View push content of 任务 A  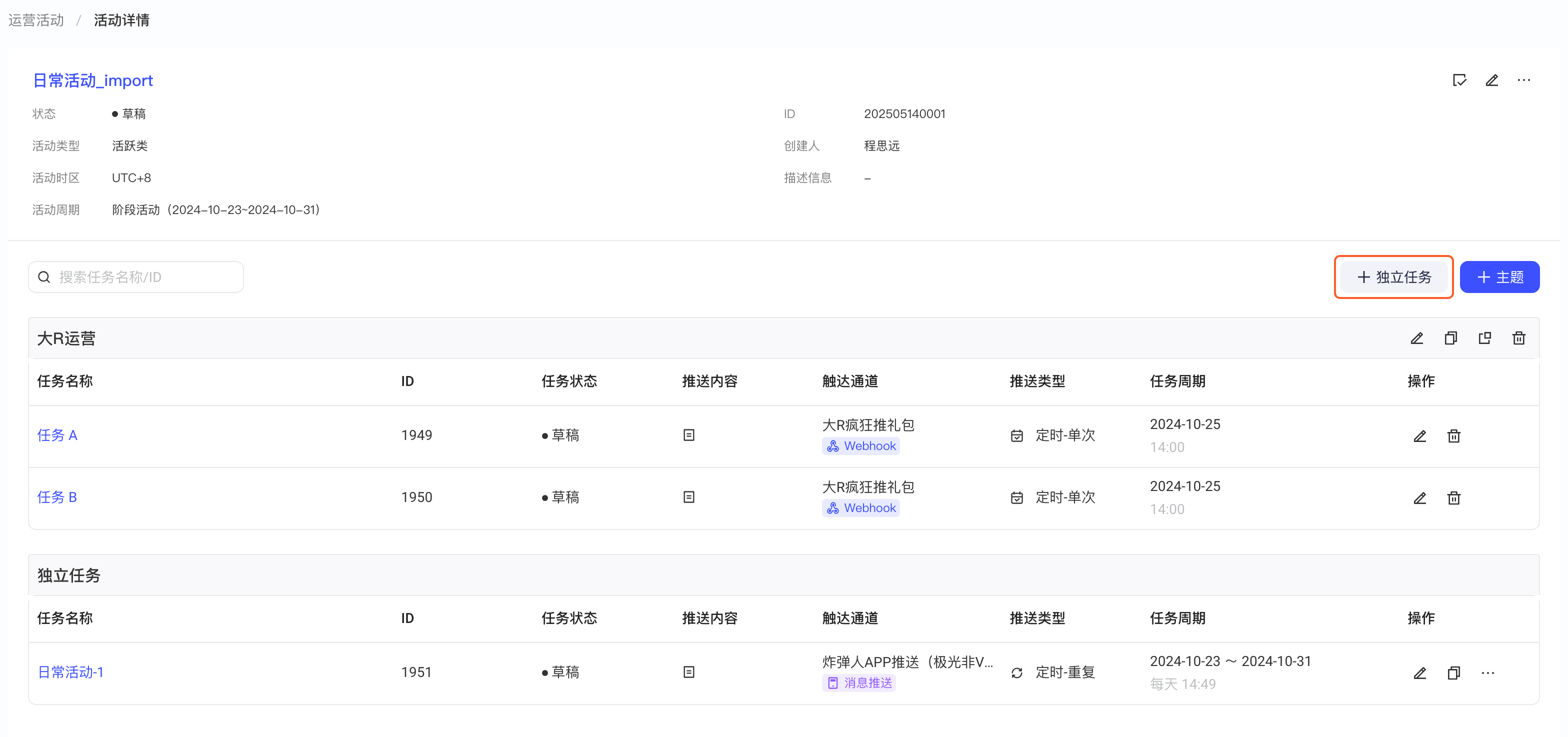688,435
